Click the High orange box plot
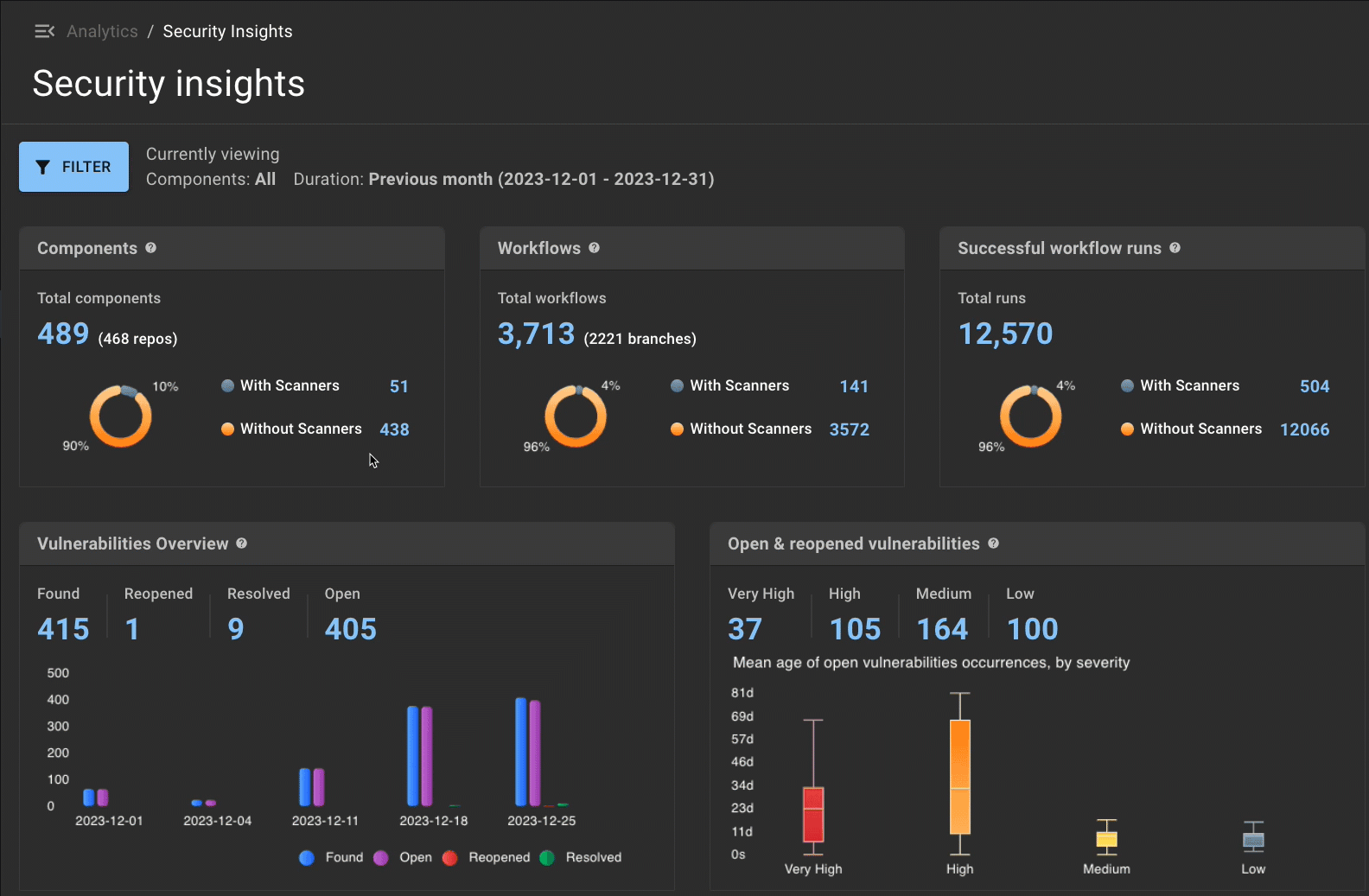 (x=960, y=777)
